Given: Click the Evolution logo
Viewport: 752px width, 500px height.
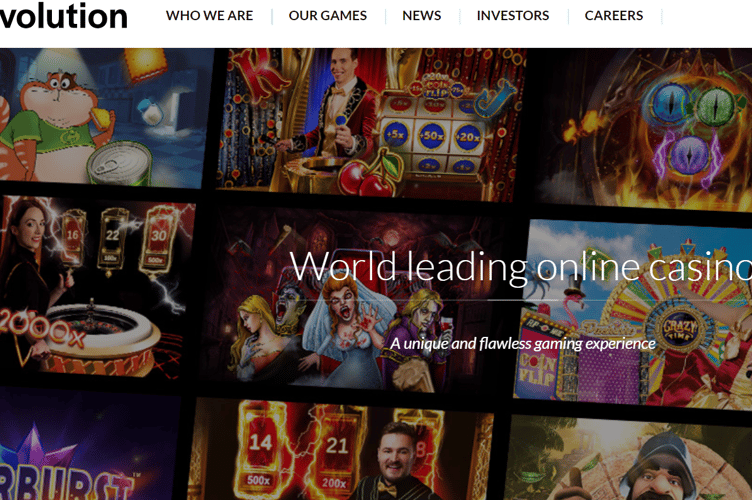Looking at the screenshot, I should (62, 16).
